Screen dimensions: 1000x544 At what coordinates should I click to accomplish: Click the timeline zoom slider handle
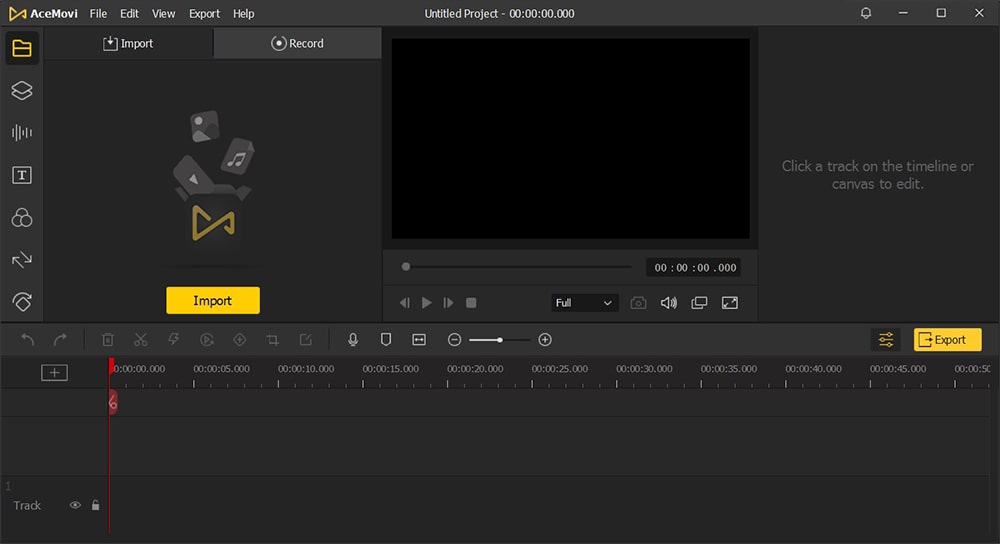[x=500, y=340]
